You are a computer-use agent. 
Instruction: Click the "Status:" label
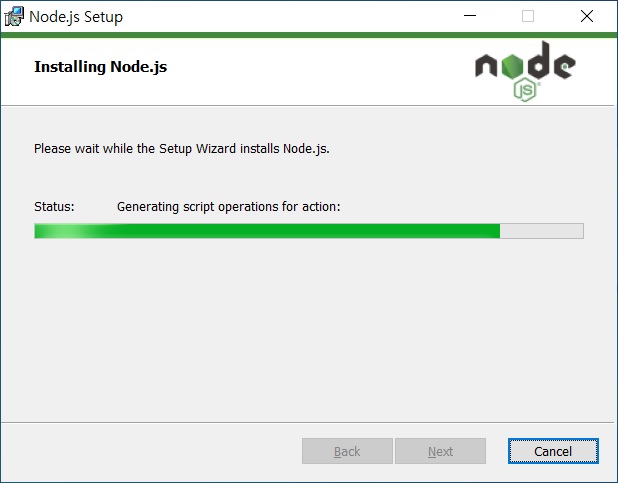(x=54, y=207)
